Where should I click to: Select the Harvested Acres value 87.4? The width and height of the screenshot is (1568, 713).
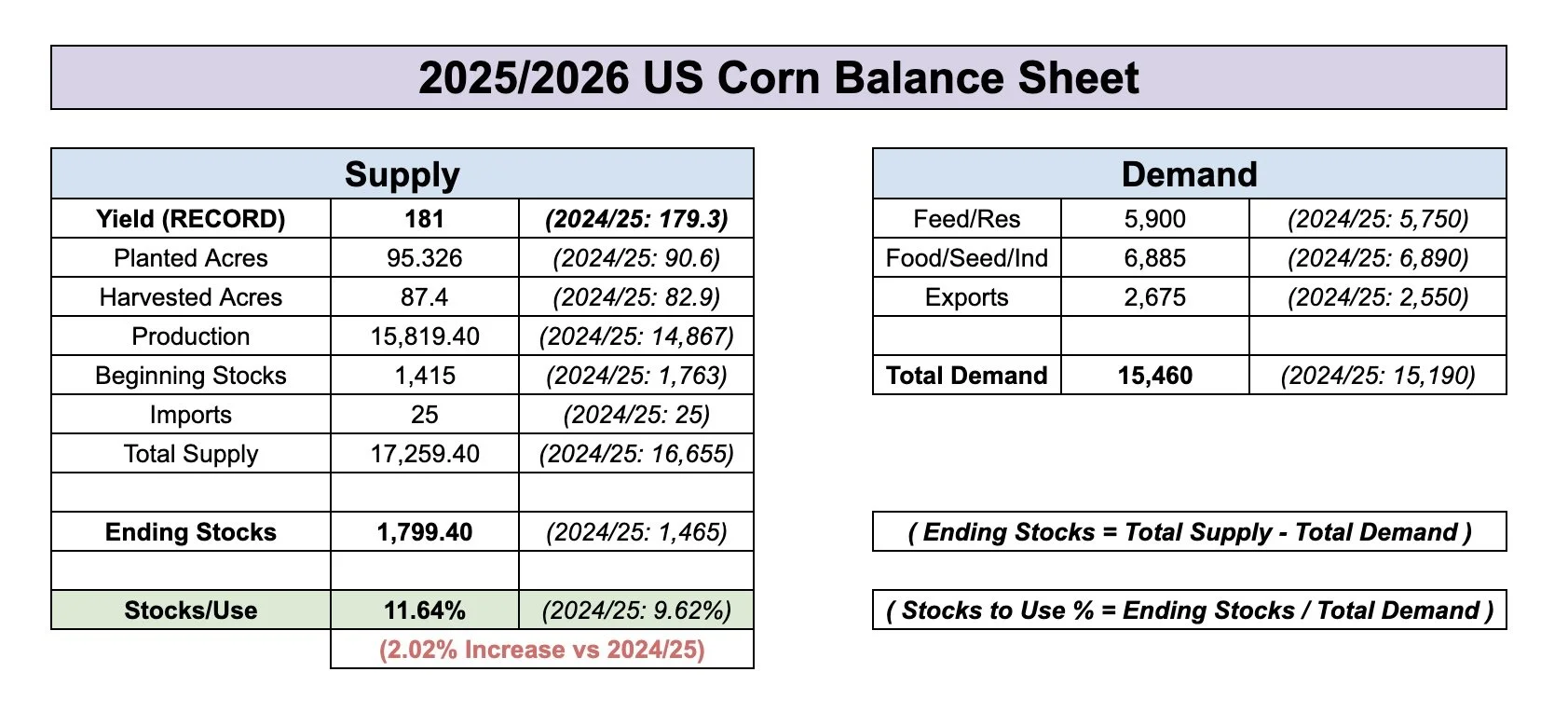425,296
